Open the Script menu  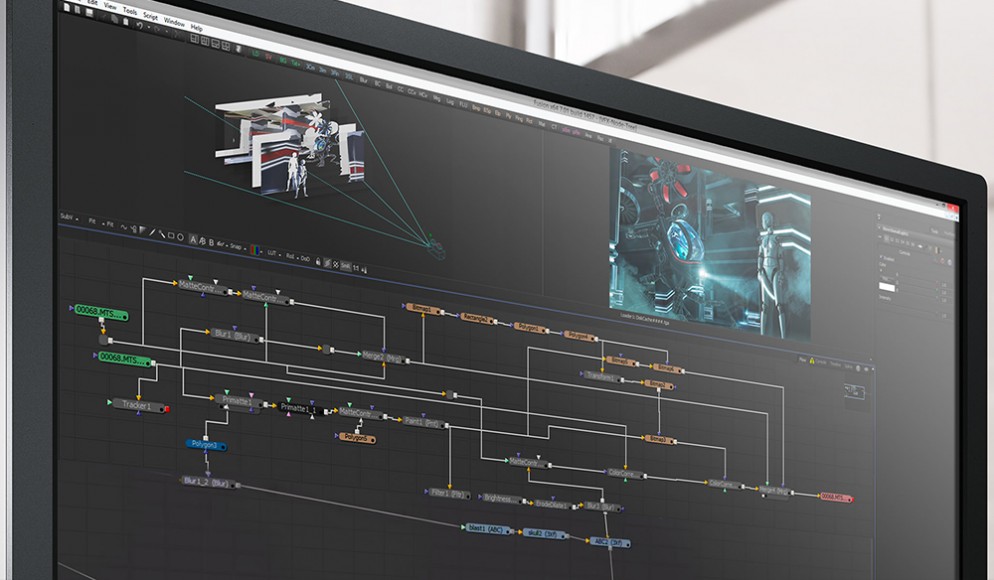pyautogui.click(x=150, y=16)
